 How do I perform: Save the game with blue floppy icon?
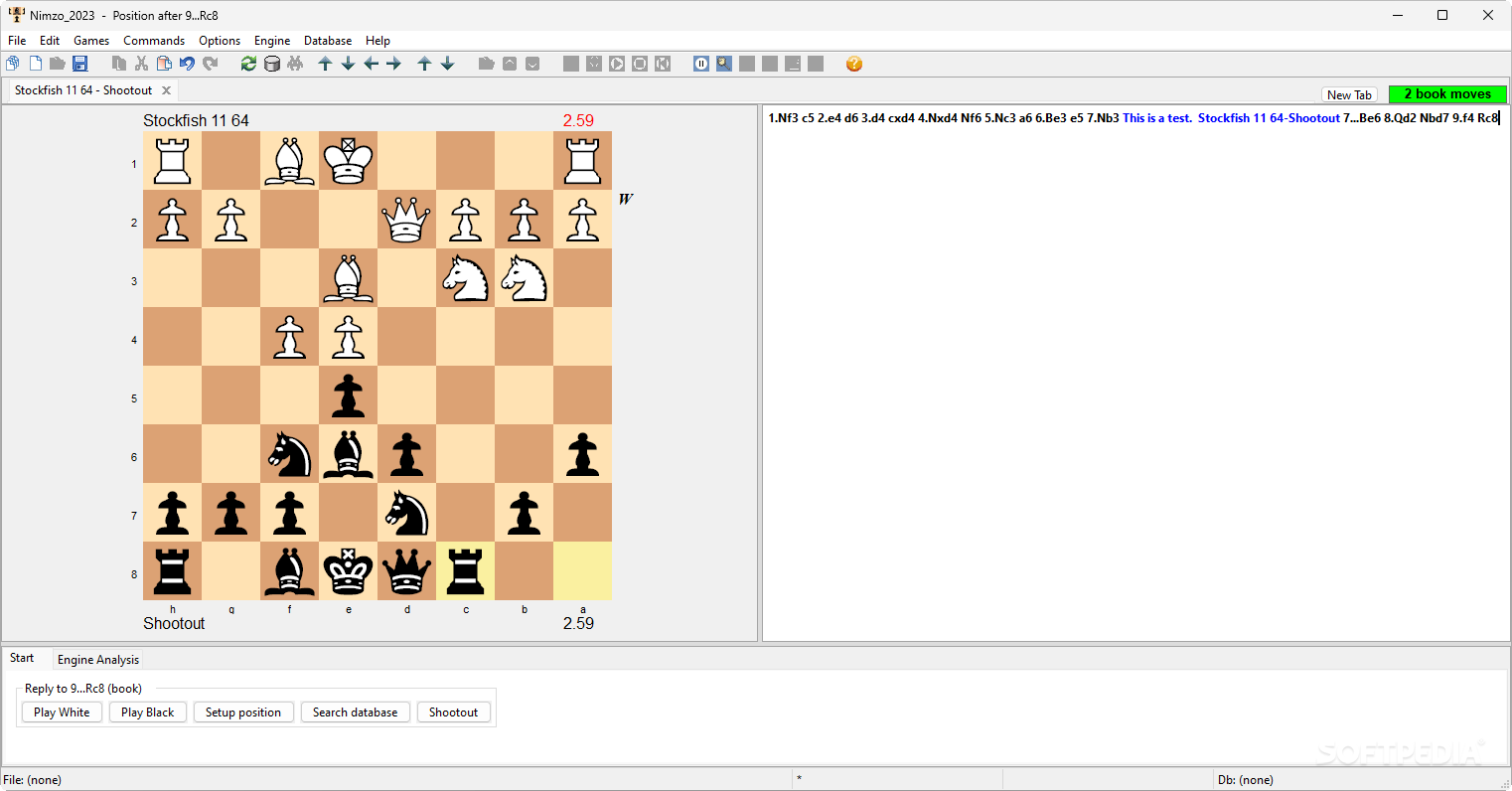point(80,64)
